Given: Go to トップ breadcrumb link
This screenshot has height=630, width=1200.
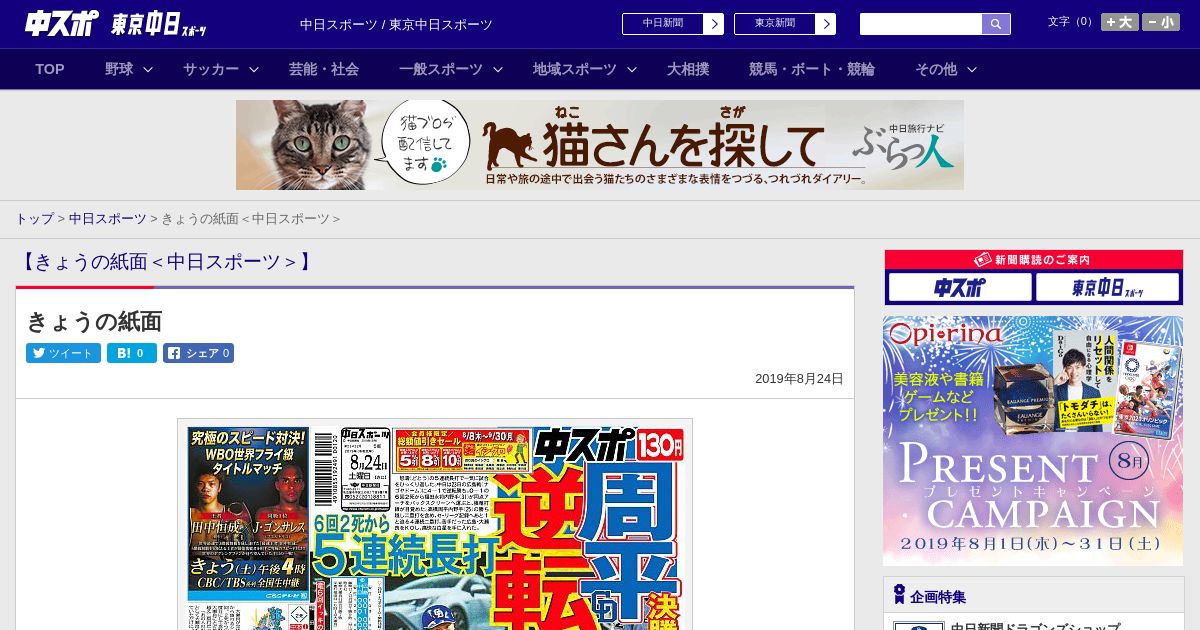Looking at the screenshot, I should pyautogui.click(x=34, y=218).
